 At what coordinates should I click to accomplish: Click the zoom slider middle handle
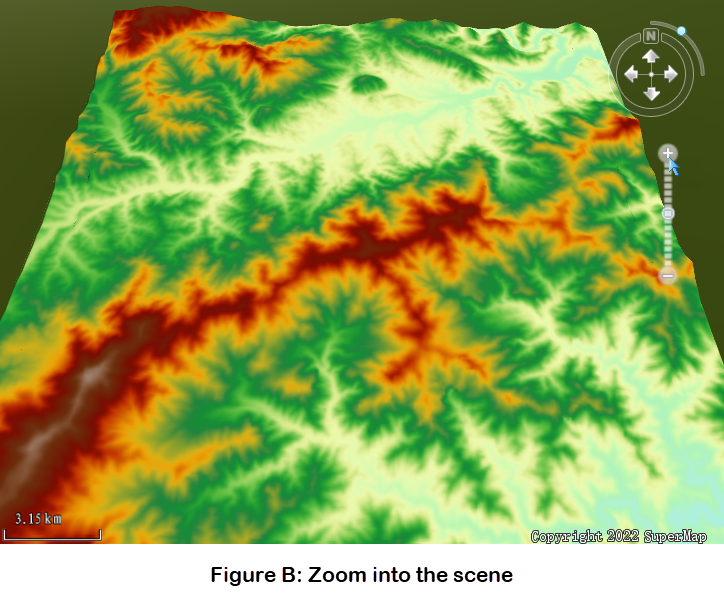[668, 213]
